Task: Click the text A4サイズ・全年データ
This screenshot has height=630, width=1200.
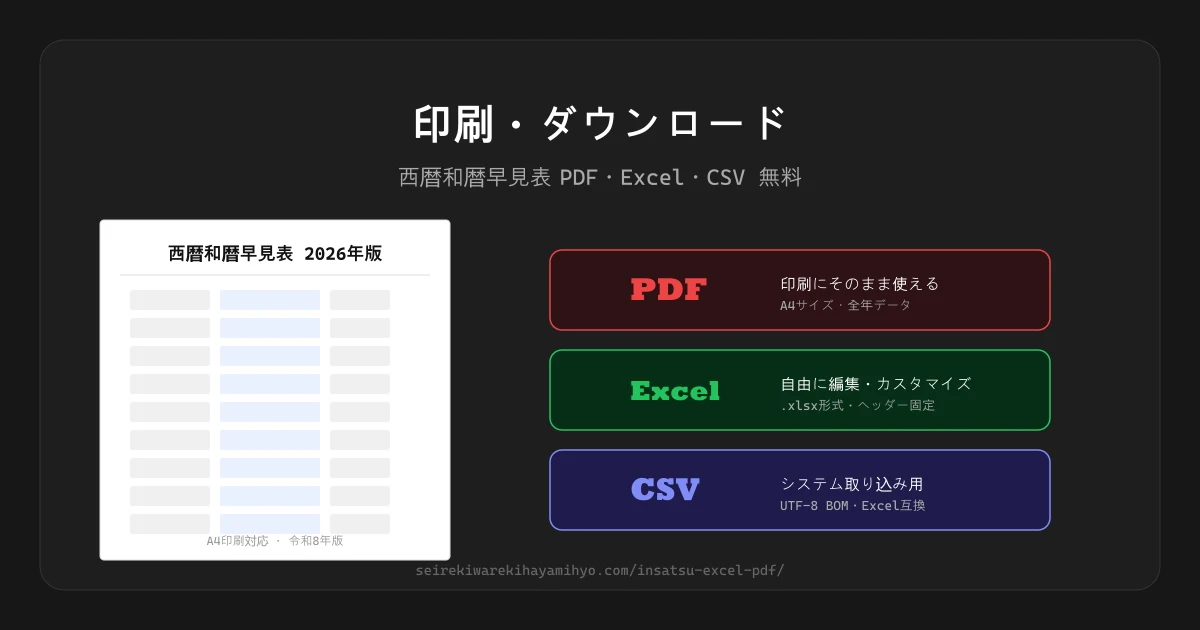Action: [845, 305]
